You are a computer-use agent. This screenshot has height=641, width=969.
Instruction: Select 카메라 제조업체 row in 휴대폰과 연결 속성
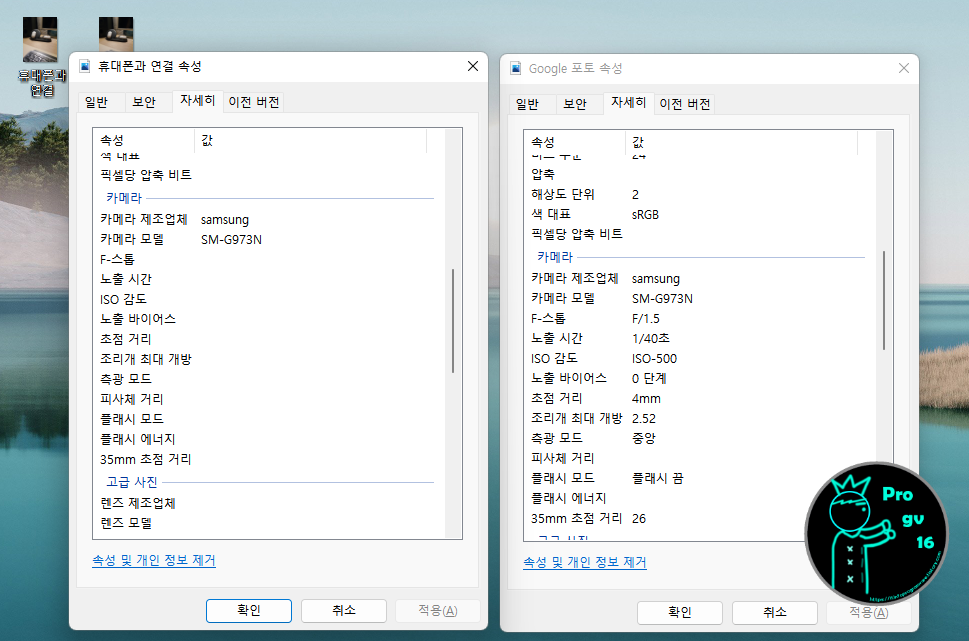pos(267,219)
